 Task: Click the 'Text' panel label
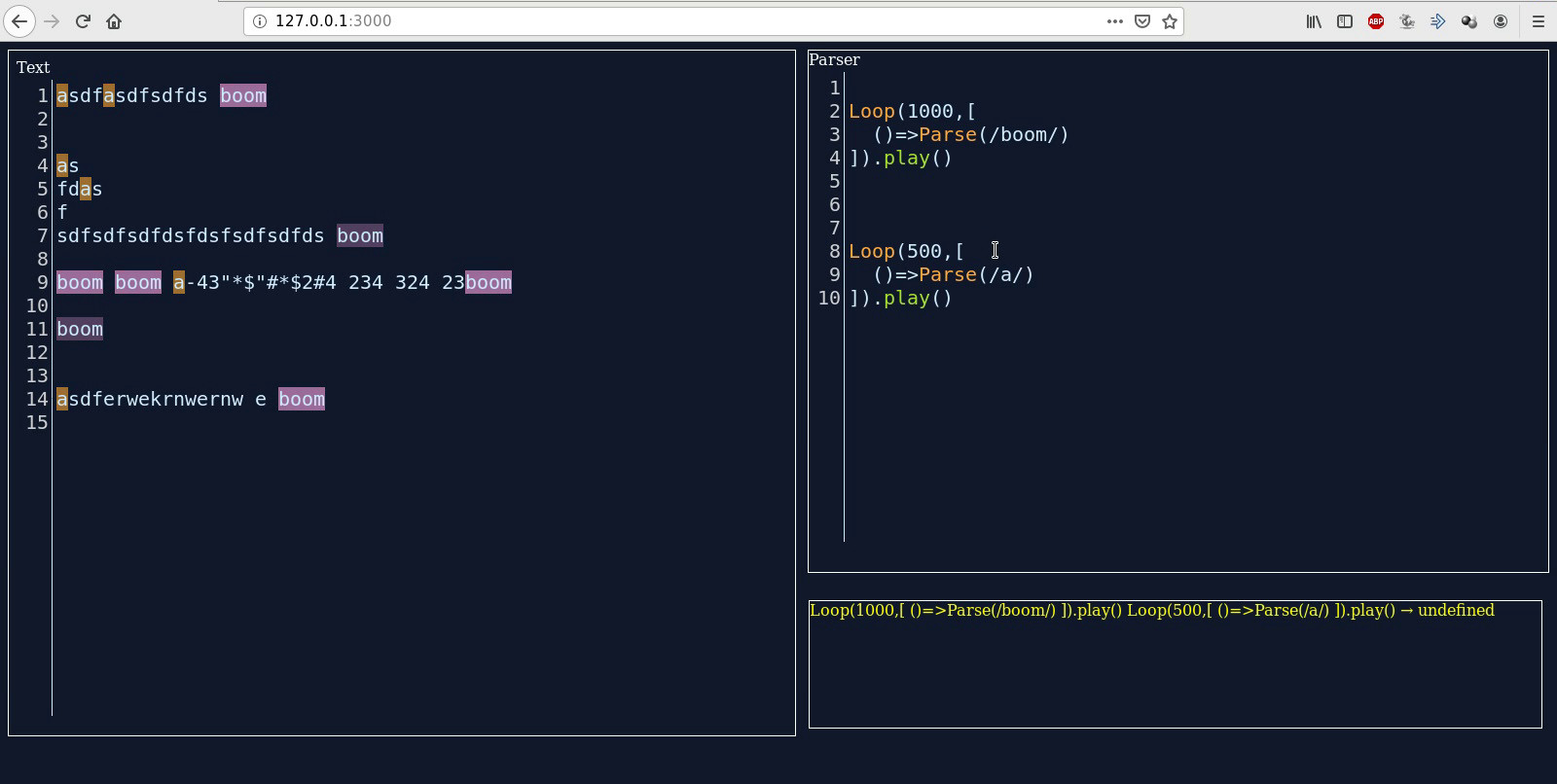coord(32,67)
